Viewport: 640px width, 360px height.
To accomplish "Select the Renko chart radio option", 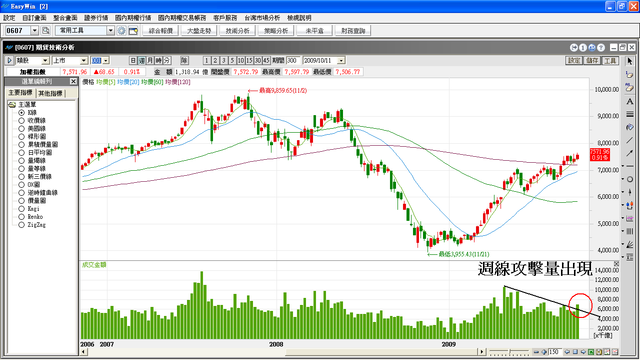I will [21, 217].
